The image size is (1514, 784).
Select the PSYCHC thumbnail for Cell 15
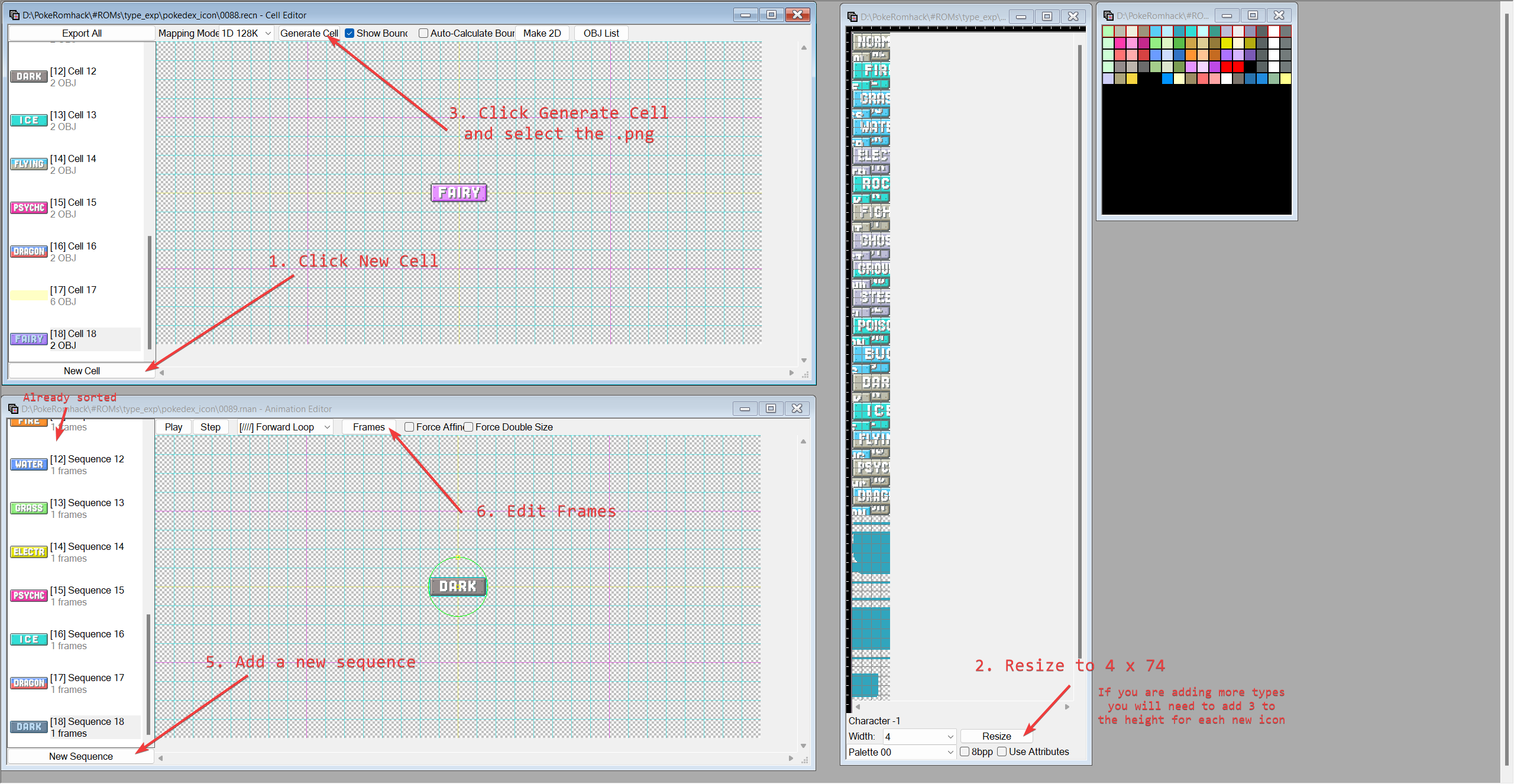tap(29, 208)
